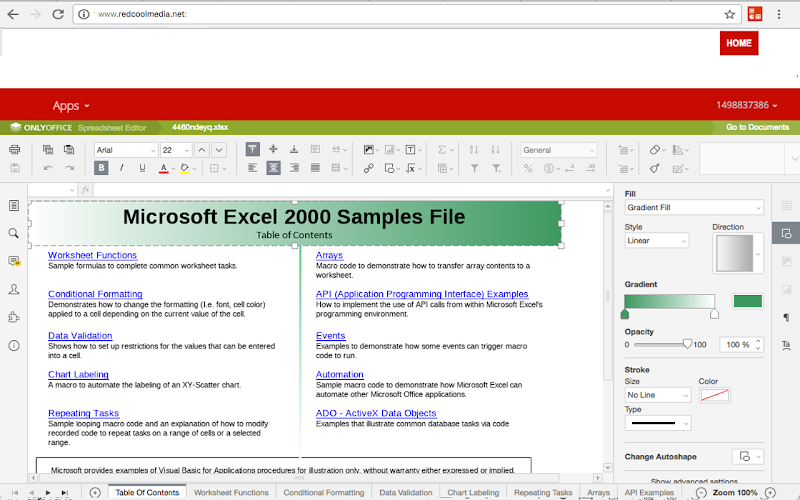Toggle Align Middle vertical alignment
Screen dimensions: 800x500
point(273,149)
